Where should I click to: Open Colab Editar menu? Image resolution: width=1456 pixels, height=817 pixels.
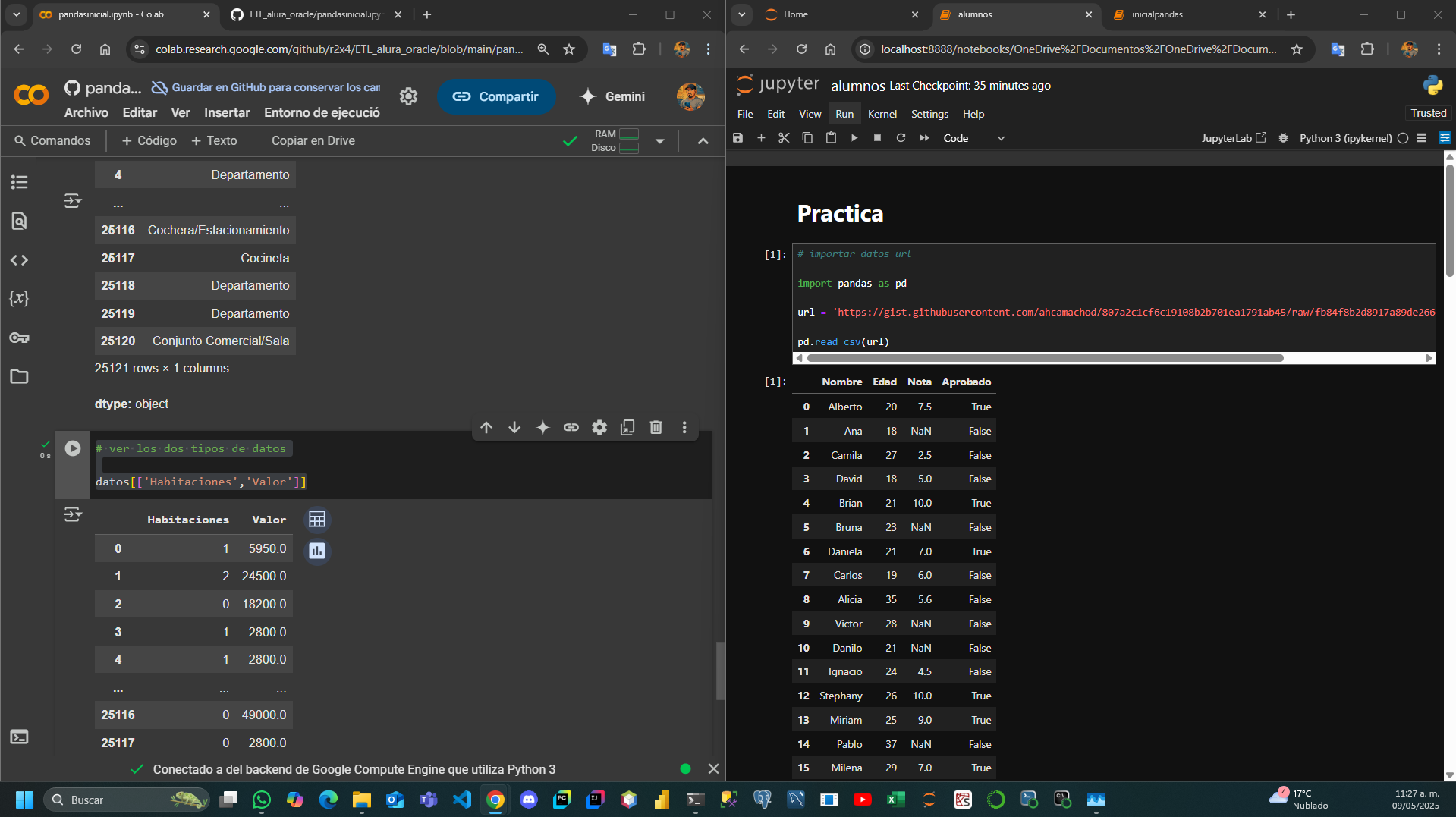(140, 112)
